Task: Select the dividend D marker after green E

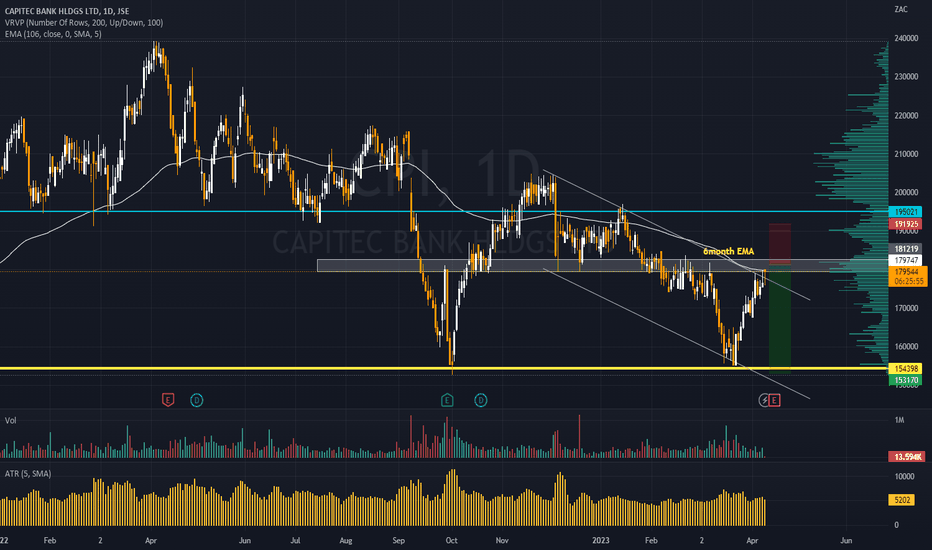Action: (x=480, y=400)
